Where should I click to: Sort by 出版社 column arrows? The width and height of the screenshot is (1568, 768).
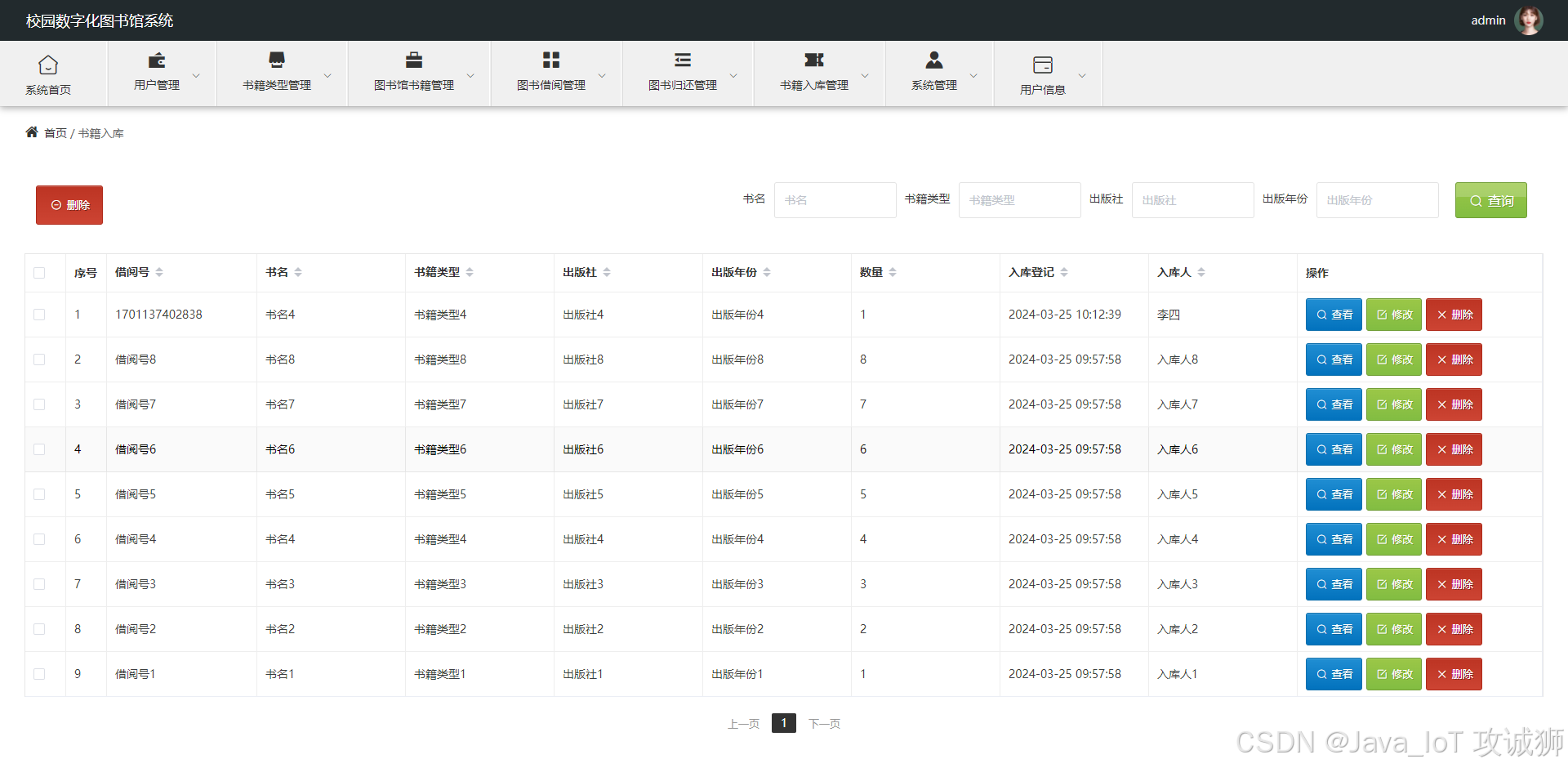pos(607,272)
